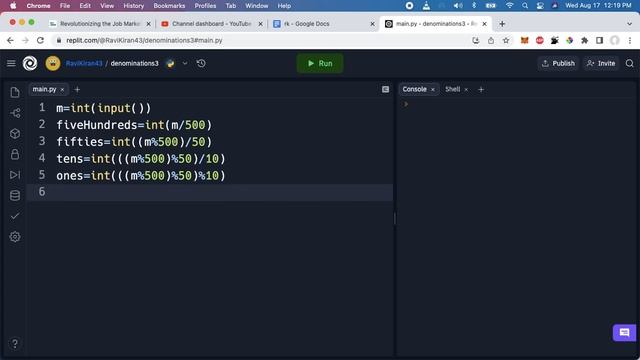This screenshot has width=640, height=360.
Task: Switch to Channel dashboard - YouTube tab
Action: (x=211, y=24)
